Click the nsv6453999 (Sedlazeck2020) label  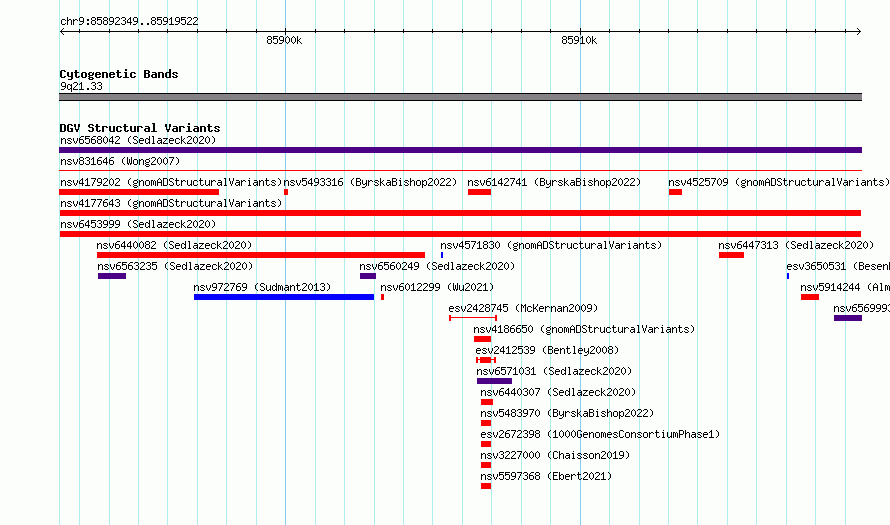[x=138, y=224]
